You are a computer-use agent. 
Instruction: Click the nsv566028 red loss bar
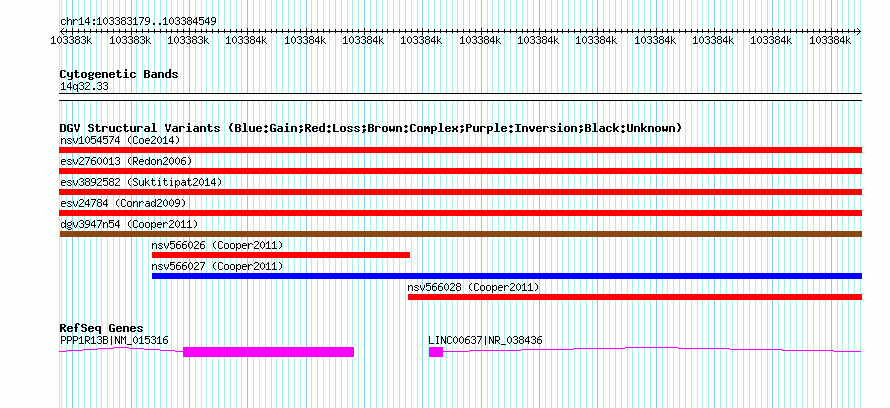click(635, 297)
